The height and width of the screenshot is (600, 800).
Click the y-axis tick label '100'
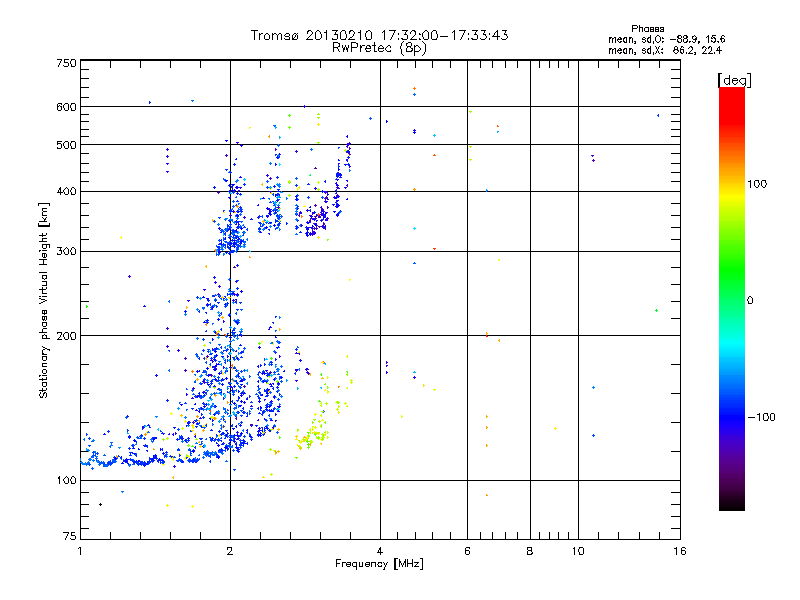click(x=66, y=480)
